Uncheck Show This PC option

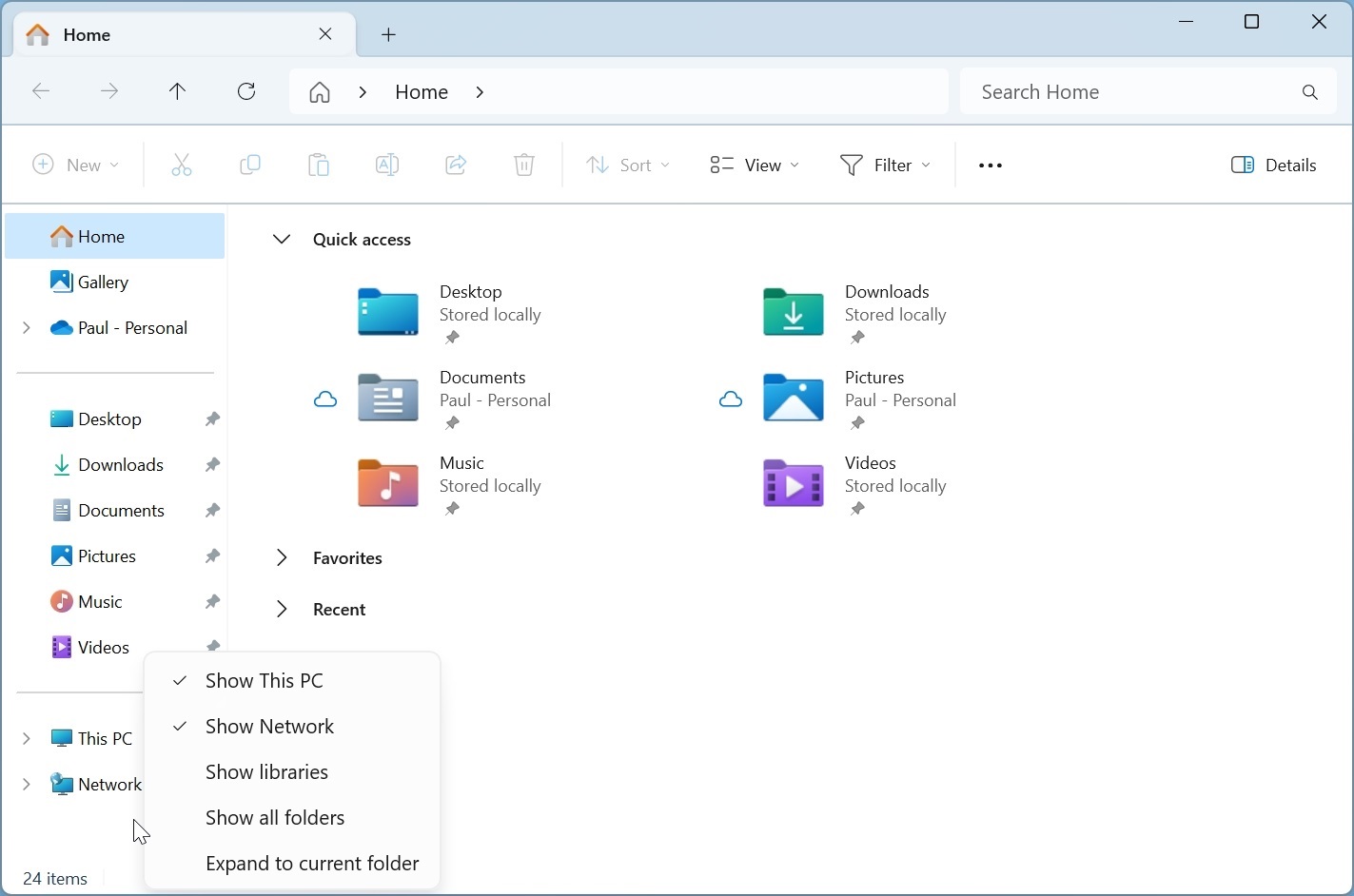[x=265, y=681]
